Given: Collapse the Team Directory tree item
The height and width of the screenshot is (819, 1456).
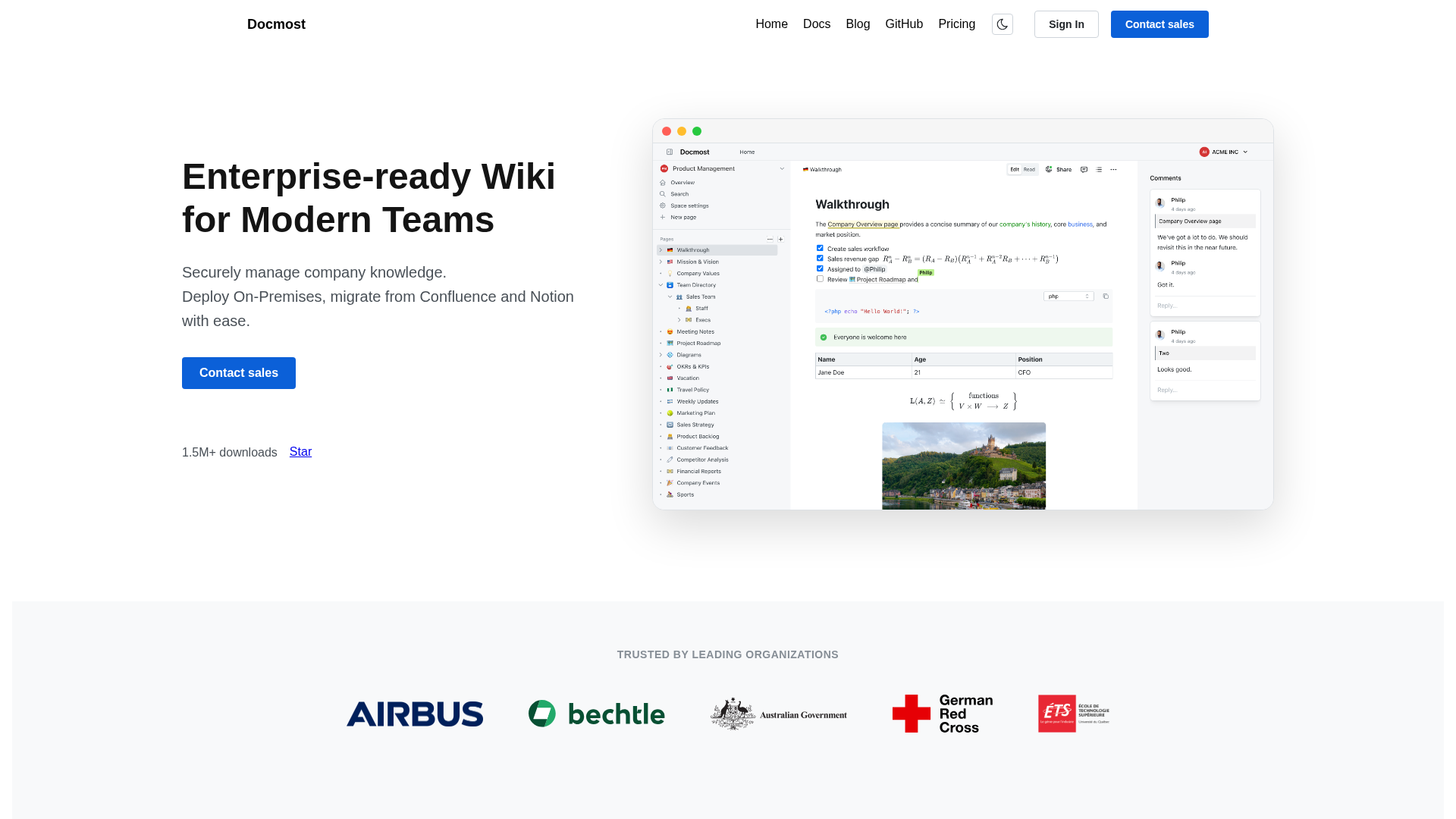Looking at the screenshot, I should [661, 284].
